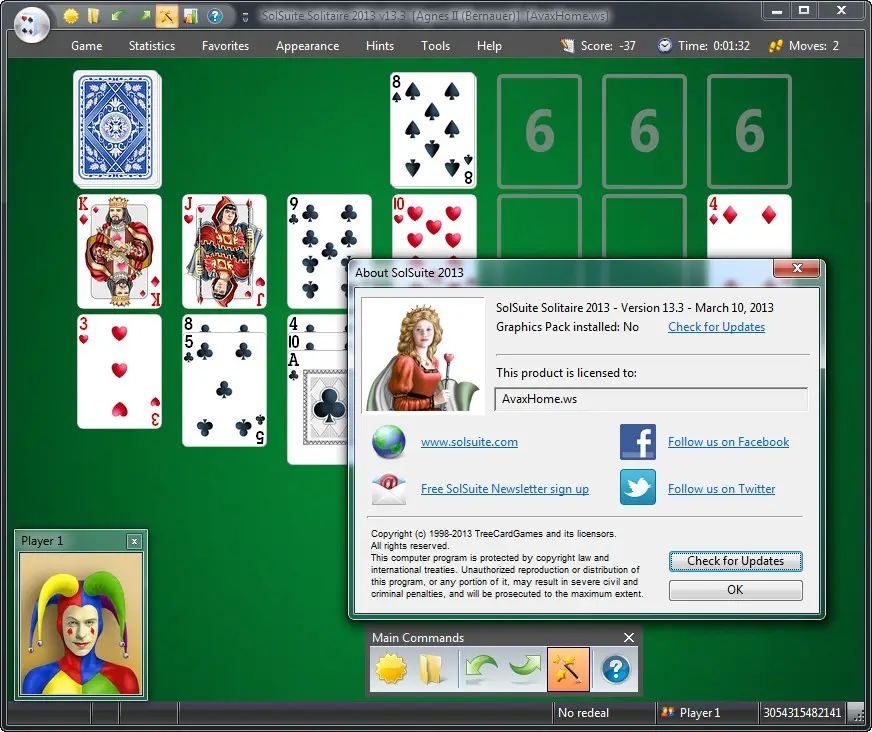Open the www.solsuite.com link

click(469, 442)
